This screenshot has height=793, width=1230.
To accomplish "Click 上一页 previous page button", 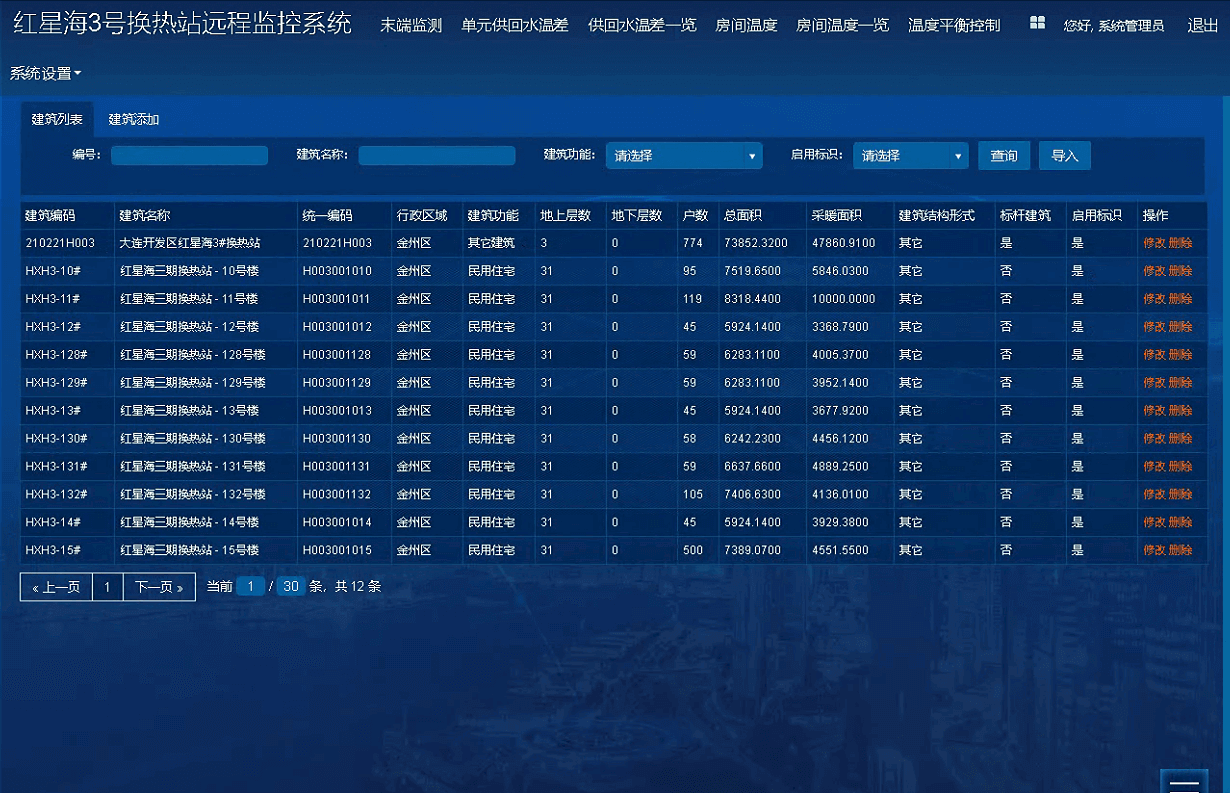I will (56, 587).
